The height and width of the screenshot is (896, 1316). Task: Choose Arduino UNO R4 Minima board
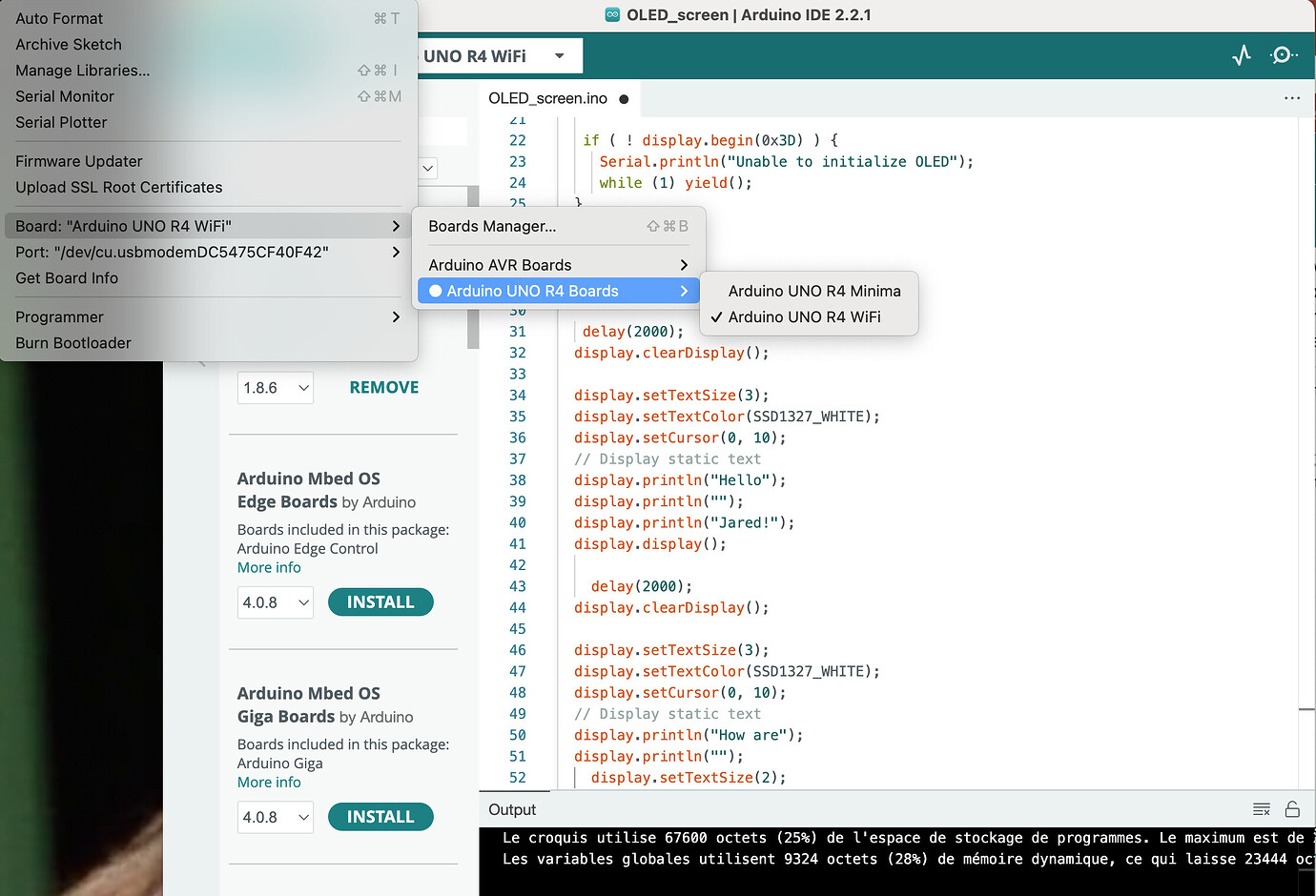click(x=813, y=291)
